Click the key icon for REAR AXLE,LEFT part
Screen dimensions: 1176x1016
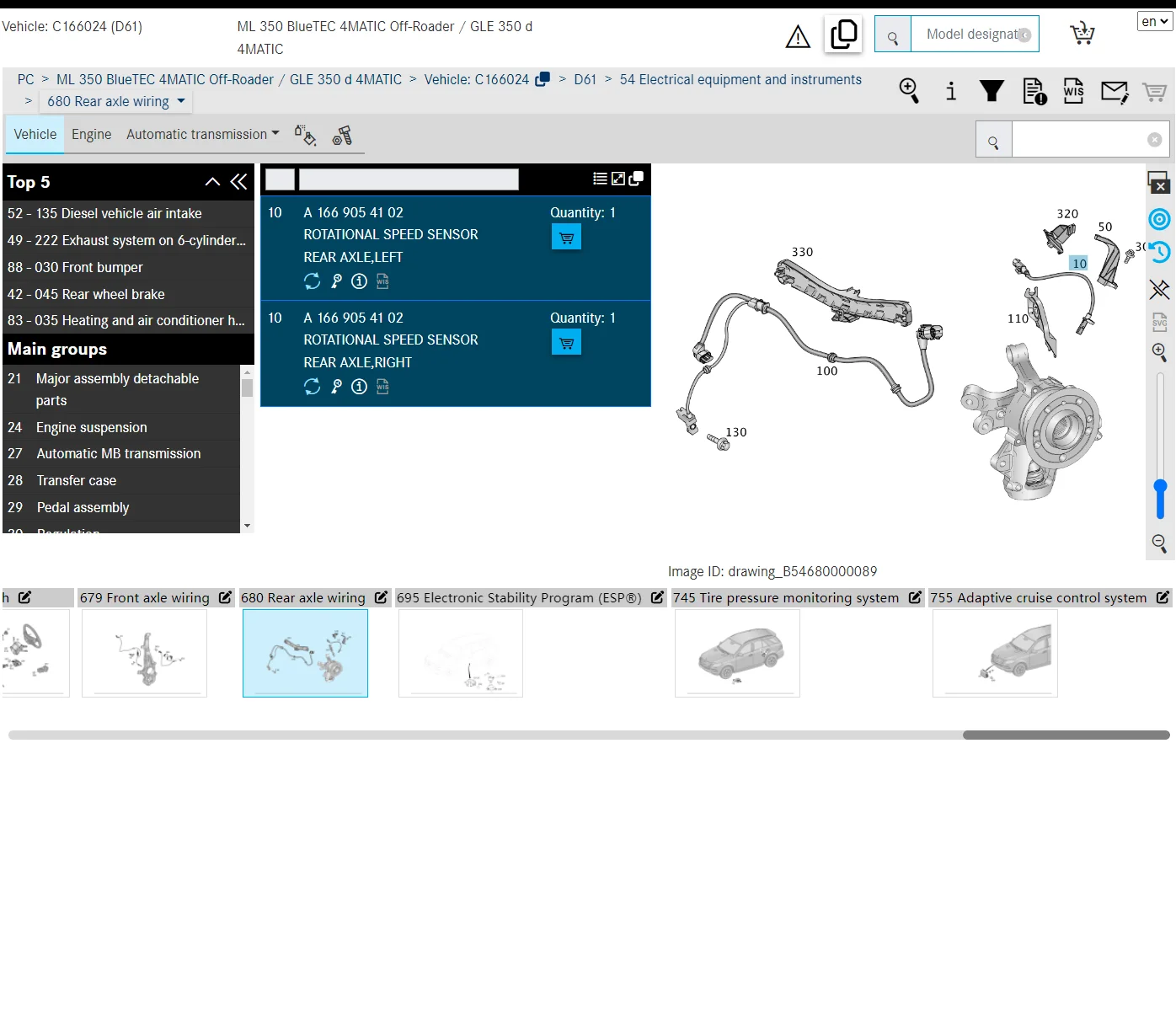tap(336, 281)
